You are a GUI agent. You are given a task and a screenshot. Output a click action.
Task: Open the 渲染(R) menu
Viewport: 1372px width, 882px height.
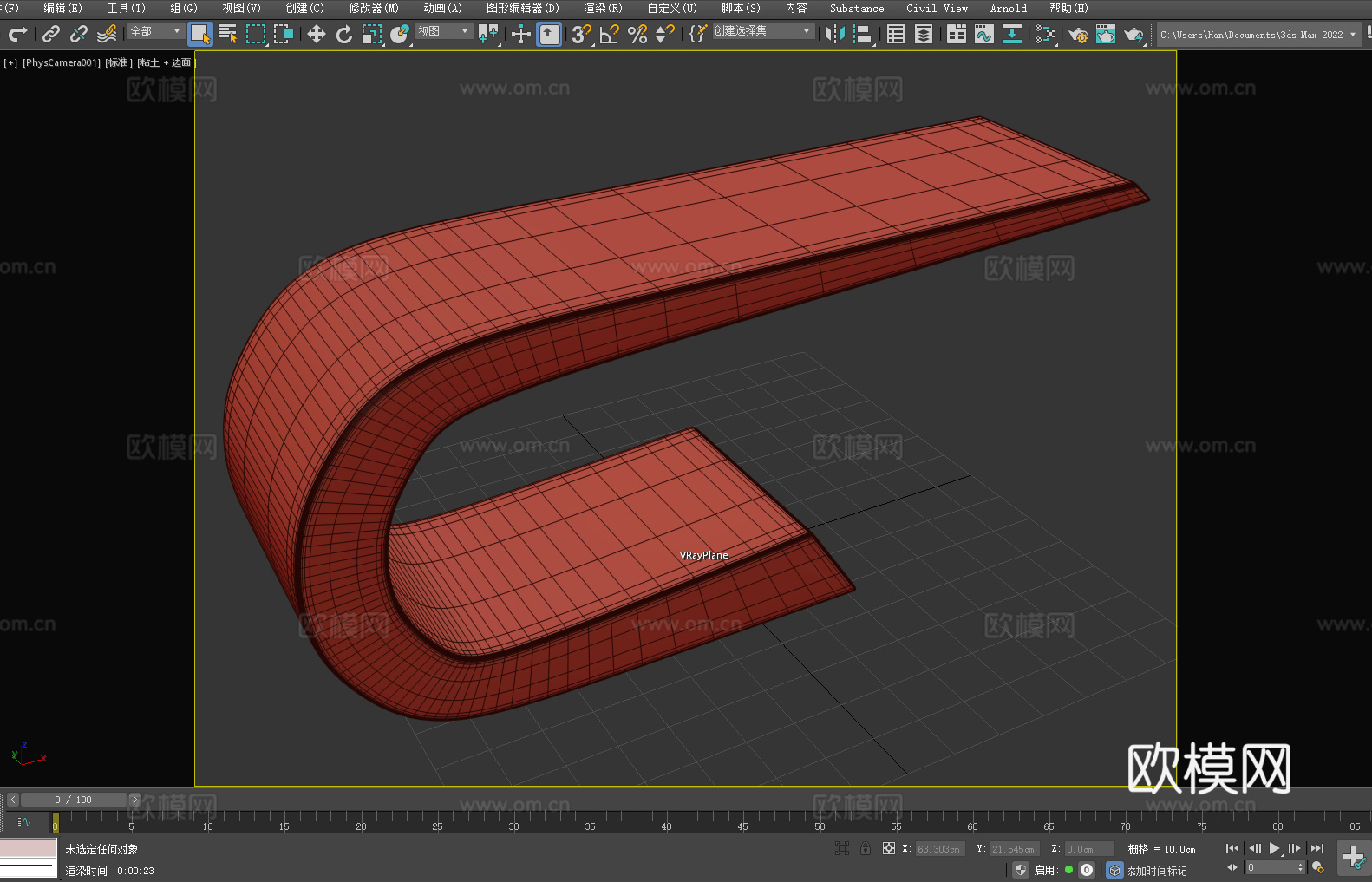pyautogui.click(x=603, y=8)
